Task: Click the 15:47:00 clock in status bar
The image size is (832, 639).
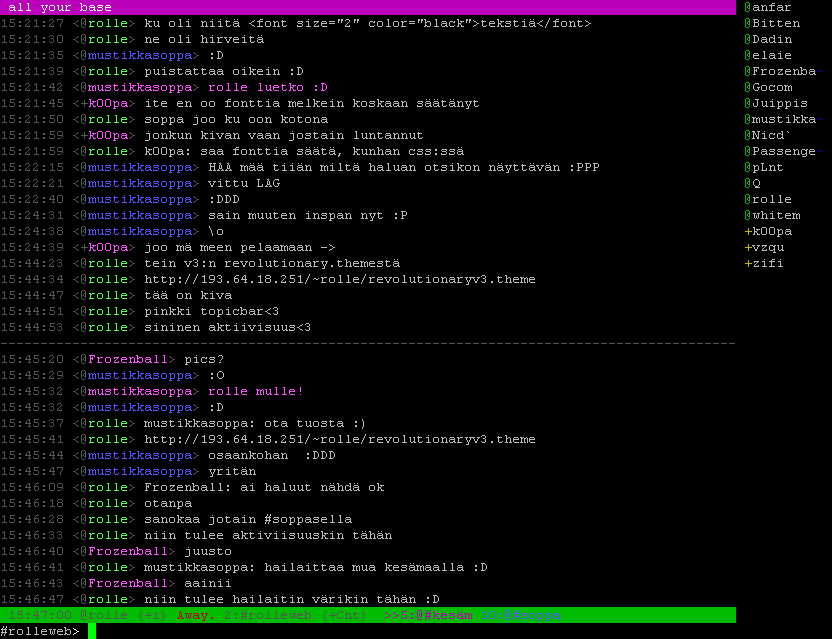Action: coord(40,615)
